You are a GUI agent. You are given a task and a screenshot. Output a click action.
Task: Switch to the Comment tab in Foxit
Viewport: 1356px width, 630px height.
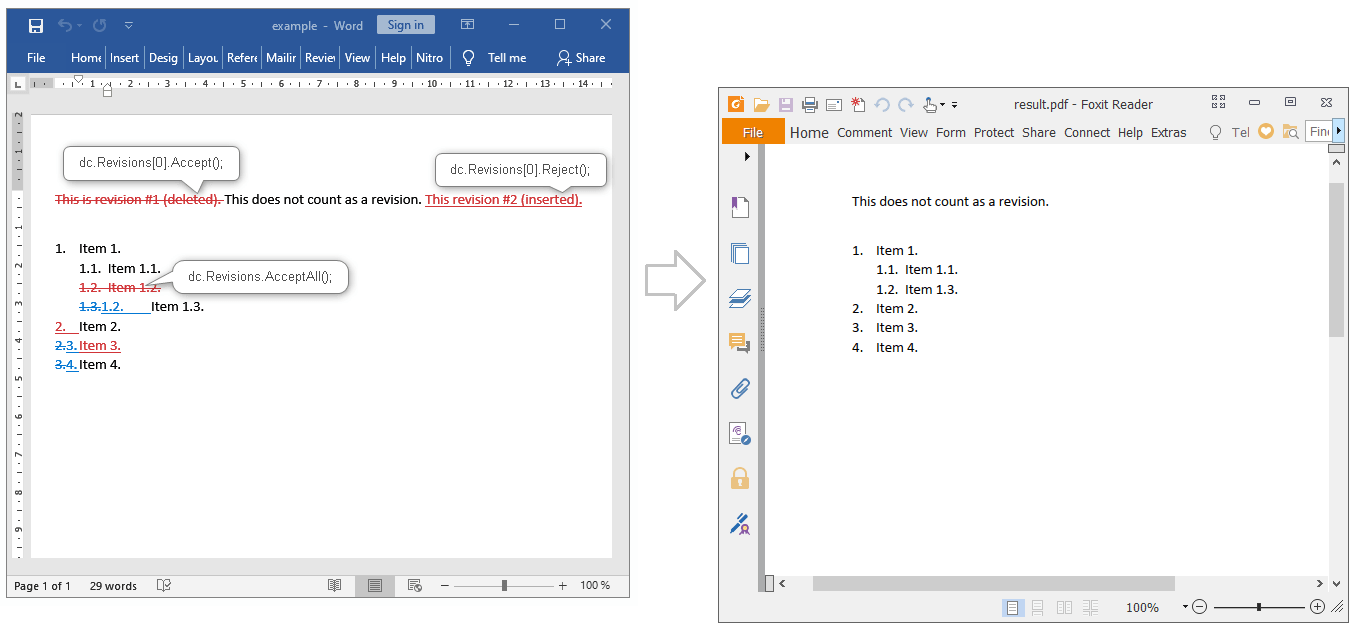(x=864, y=132)
